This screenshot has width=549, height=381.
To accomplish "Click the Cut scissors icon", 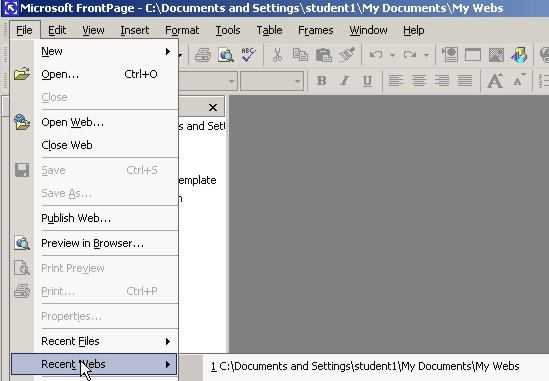I will point(277,55).
